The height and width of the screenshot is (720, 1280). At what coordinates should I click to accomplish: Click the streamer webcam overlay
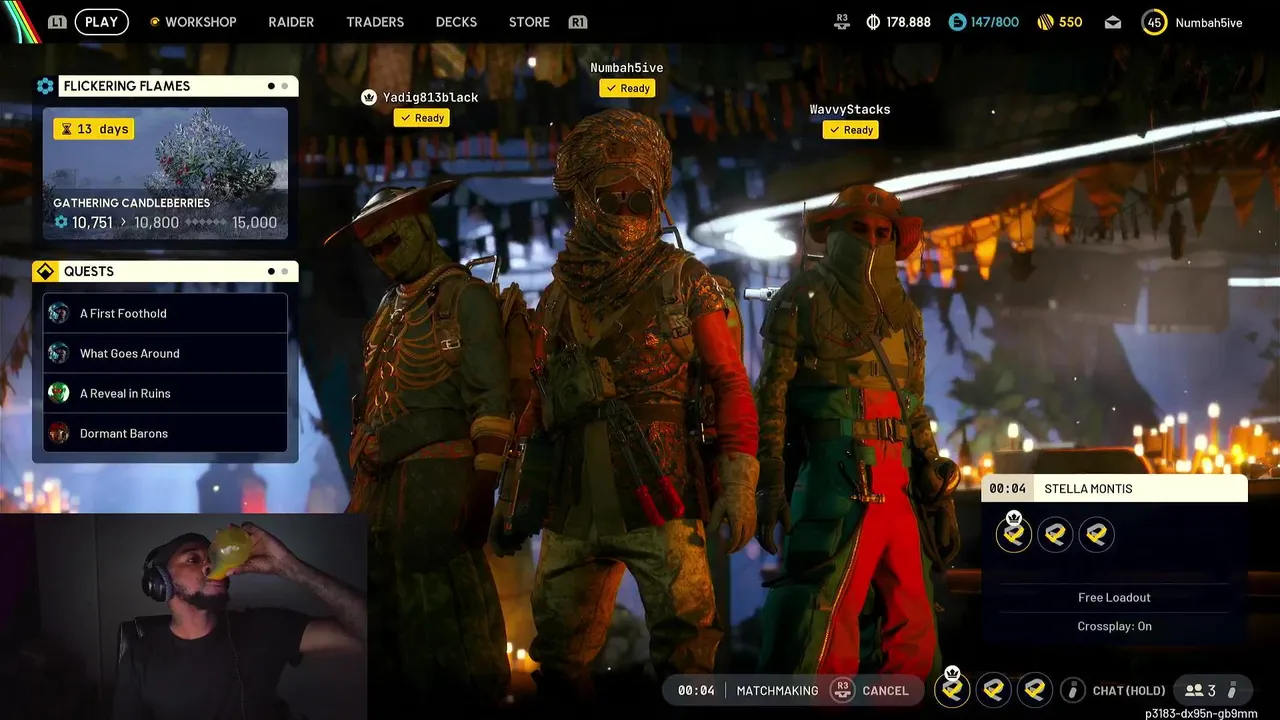183,617
